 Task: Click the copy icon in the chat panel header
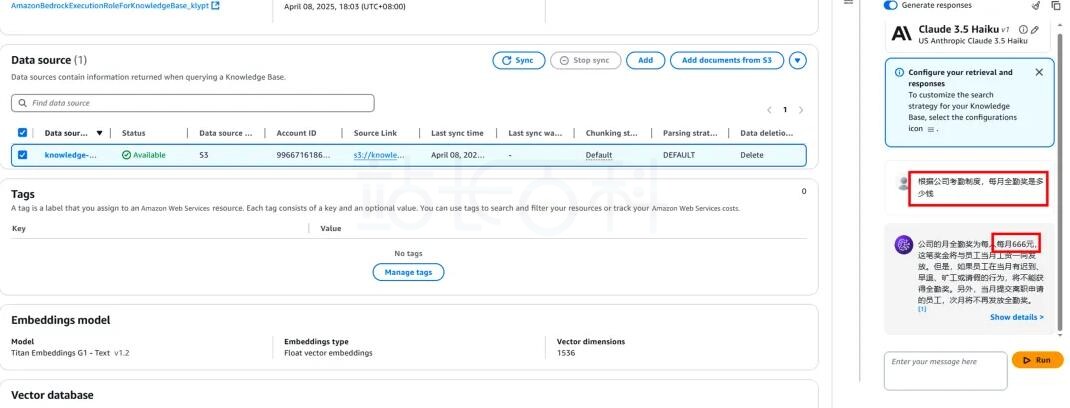coord(1055,5)
